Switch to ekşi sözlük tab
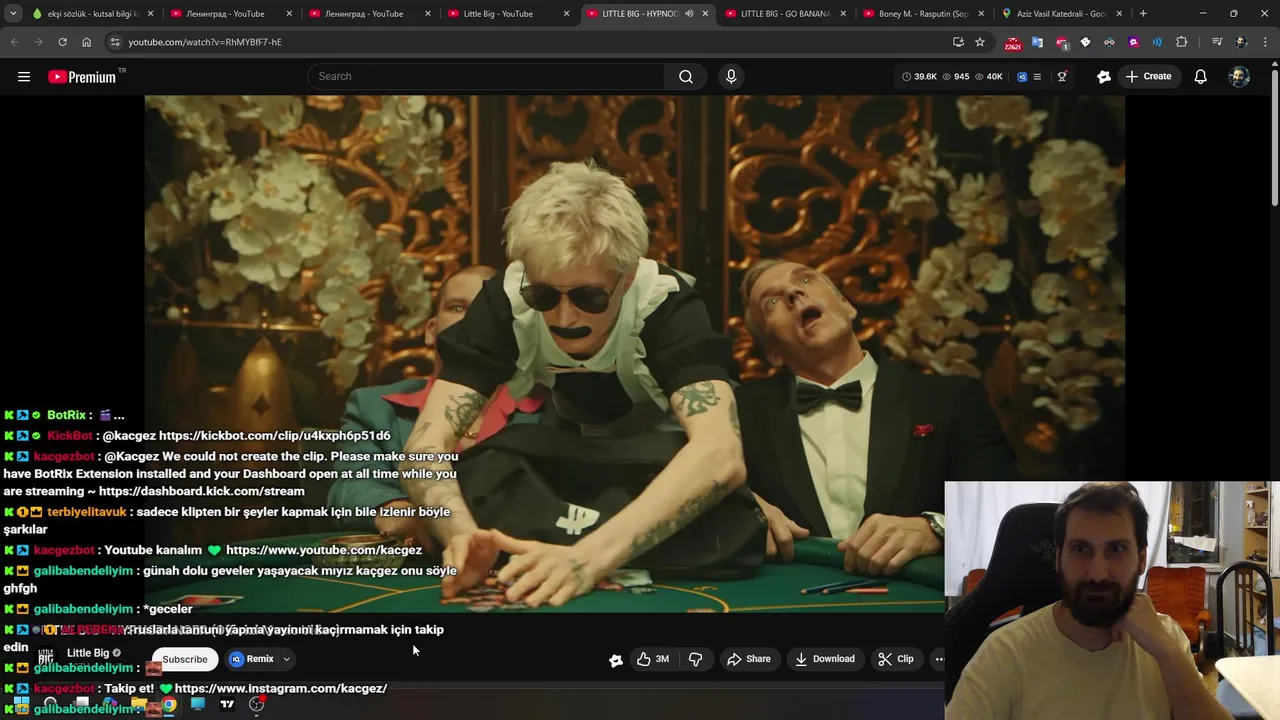 pos(92,14)
